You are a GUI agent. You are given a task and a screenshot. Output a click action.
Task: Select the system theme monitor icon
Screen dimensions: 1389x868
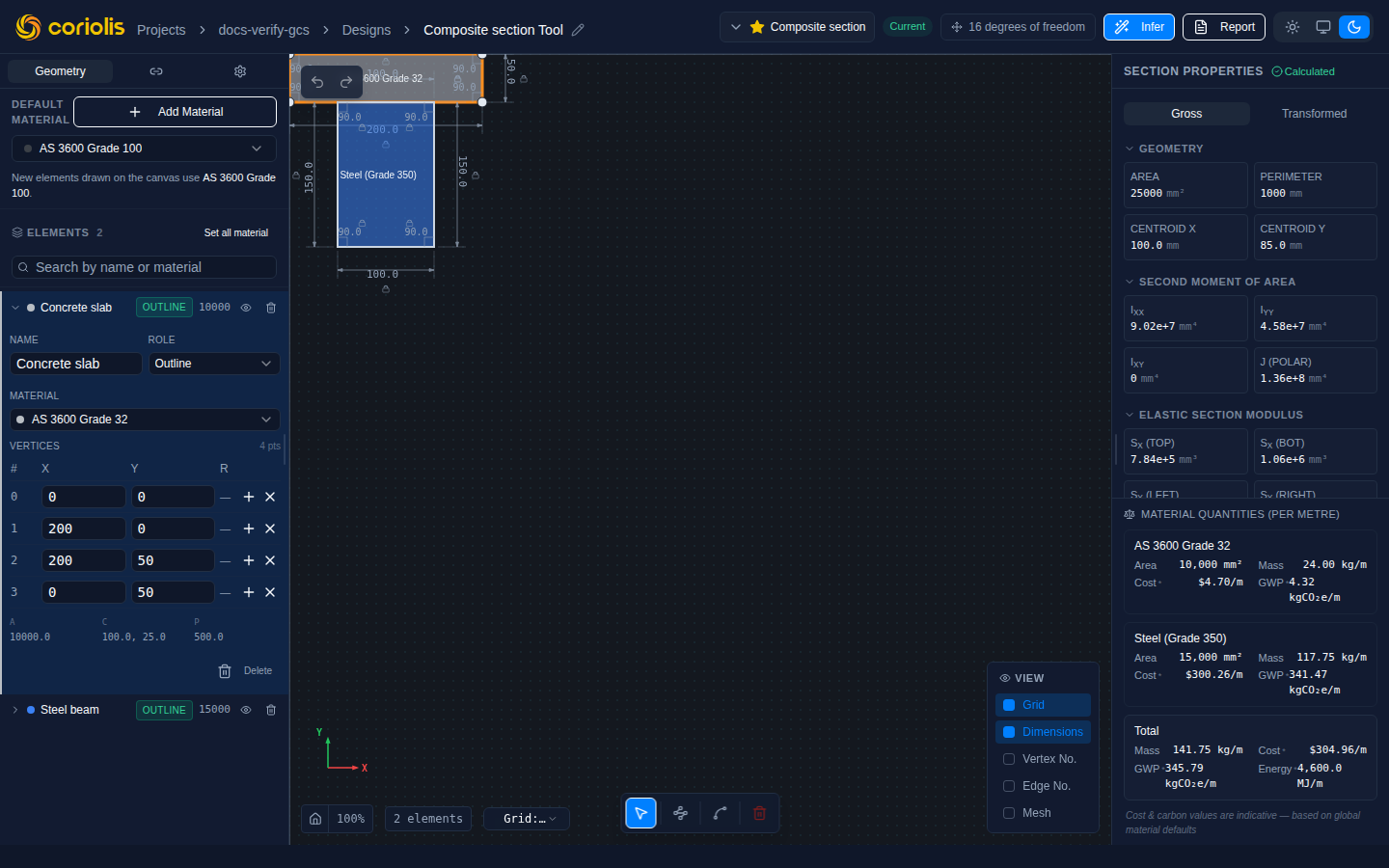[1323, 27]
